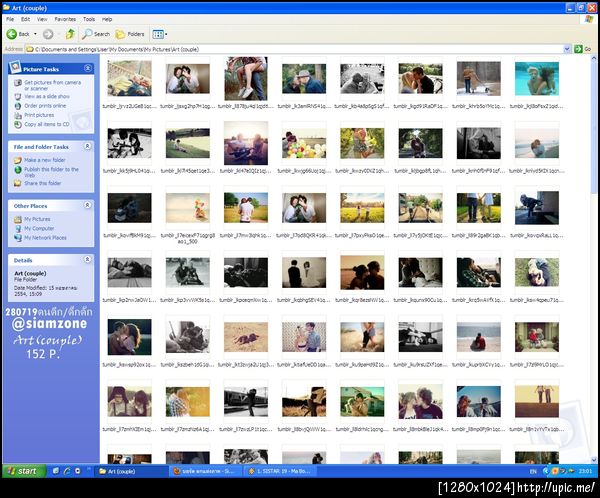Click Make a new folder

point(45,160)
